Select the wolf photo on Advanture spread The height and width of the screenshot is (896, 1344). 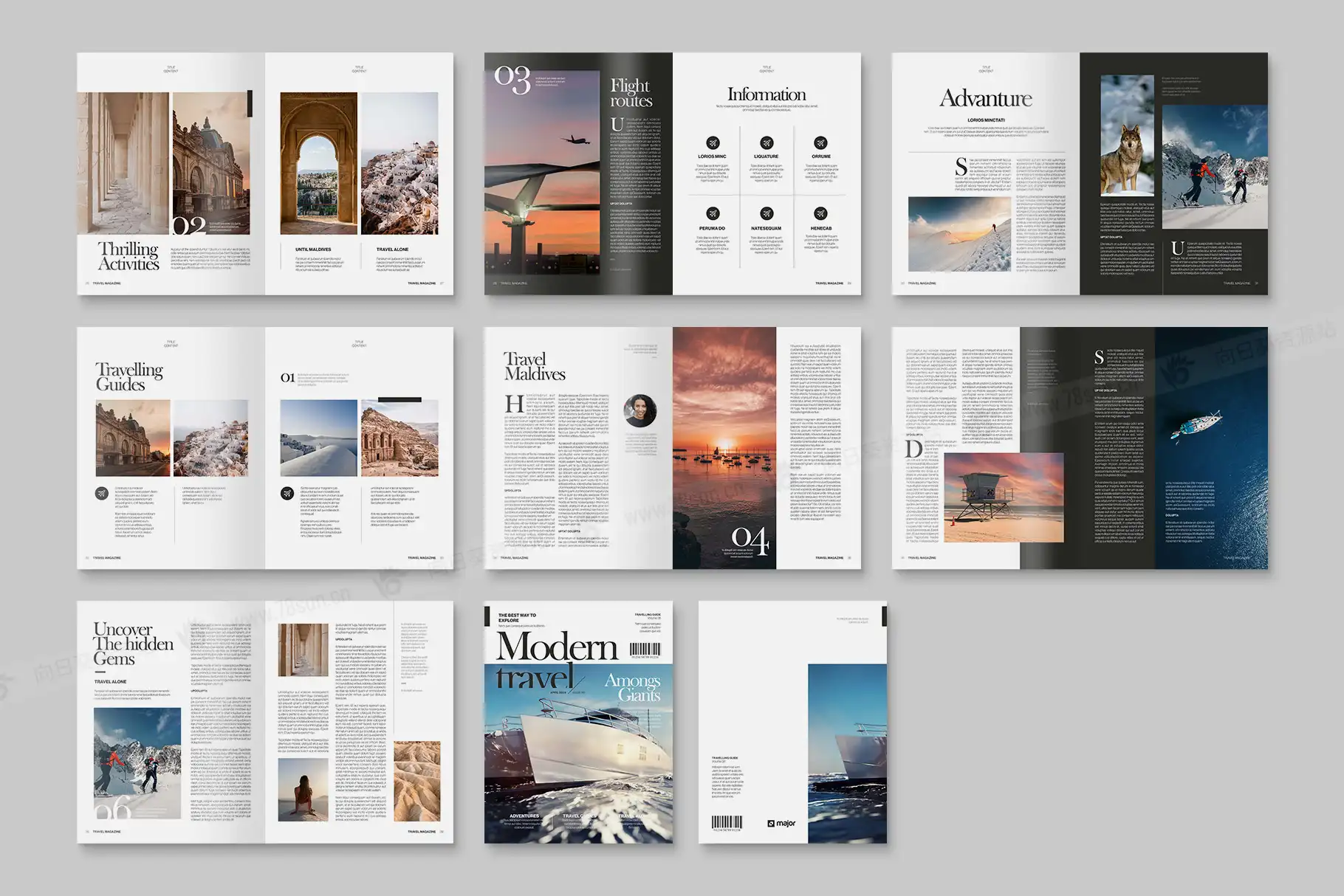click(1127, 135)
